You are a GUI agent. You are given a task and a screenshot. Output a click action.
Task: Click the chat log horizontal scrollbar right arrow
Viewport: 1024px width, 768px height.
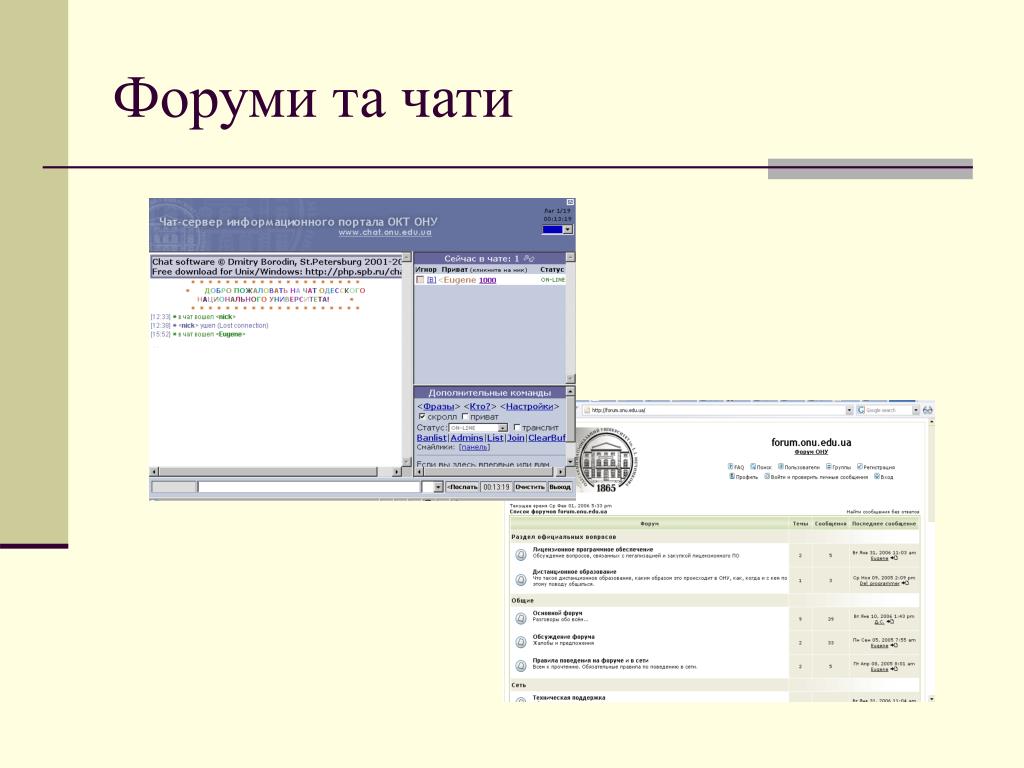point(397,472)
